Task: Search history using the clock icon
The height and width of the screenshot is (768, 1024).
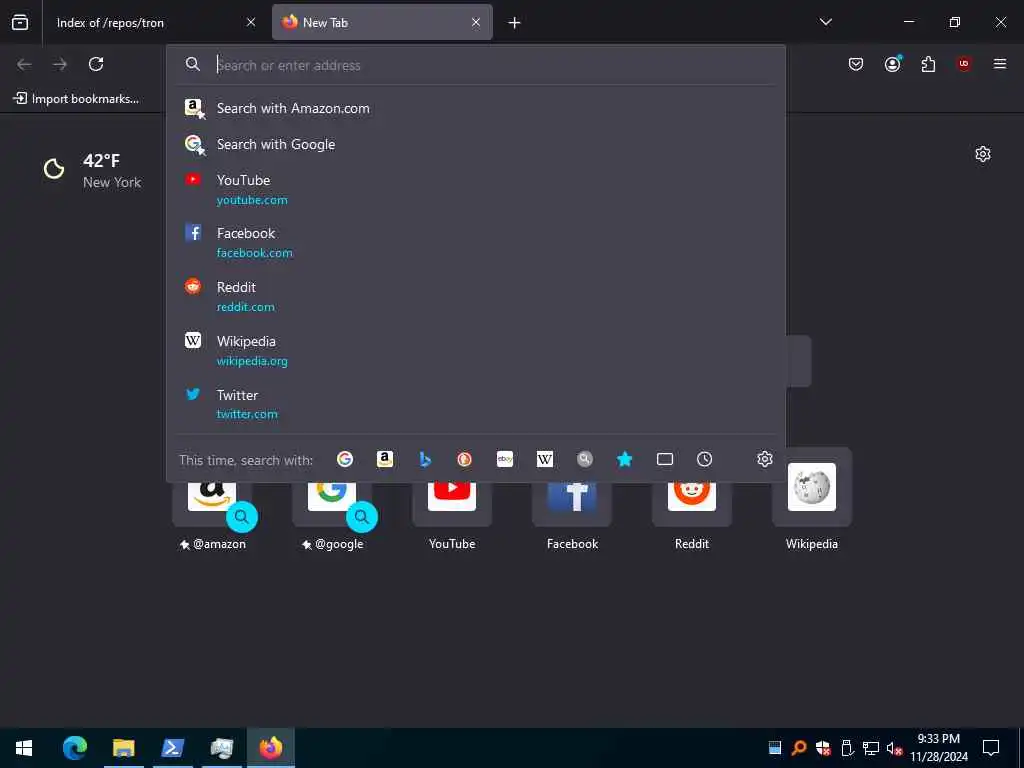Action: [704, 460]
